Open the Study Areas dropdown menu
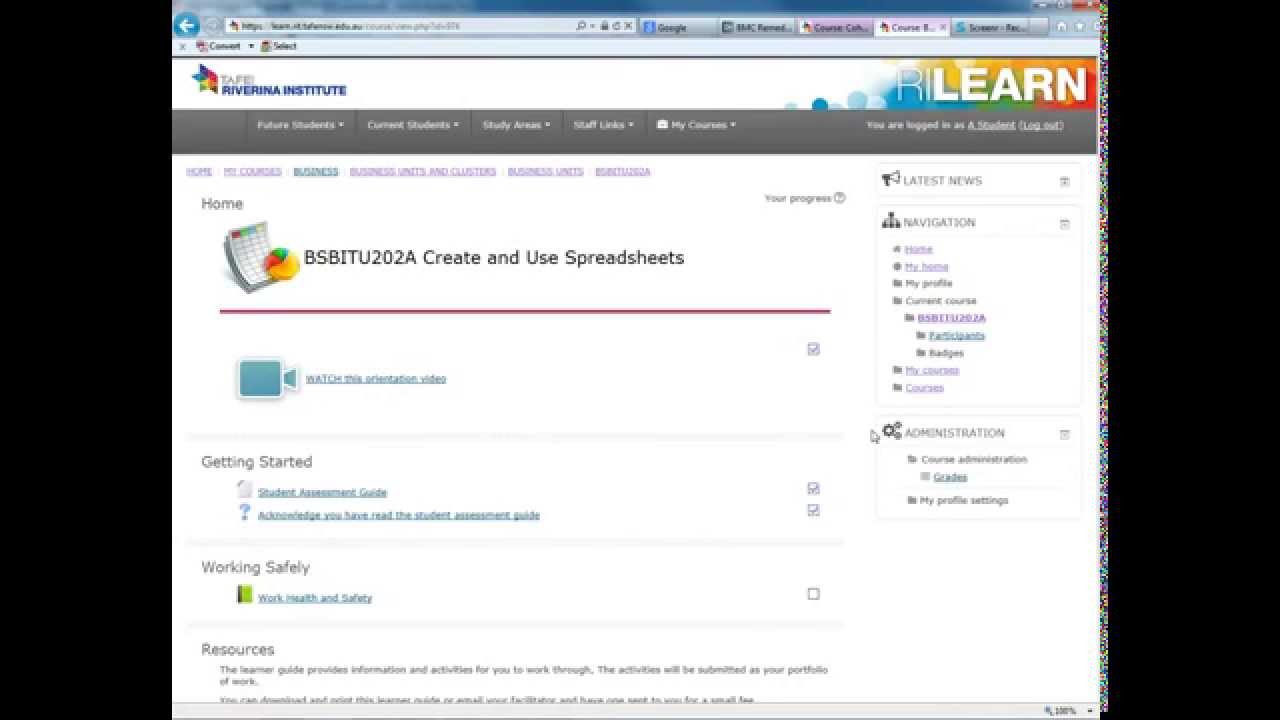This screenshot has width=1280, height=720. tap(516, 125)
